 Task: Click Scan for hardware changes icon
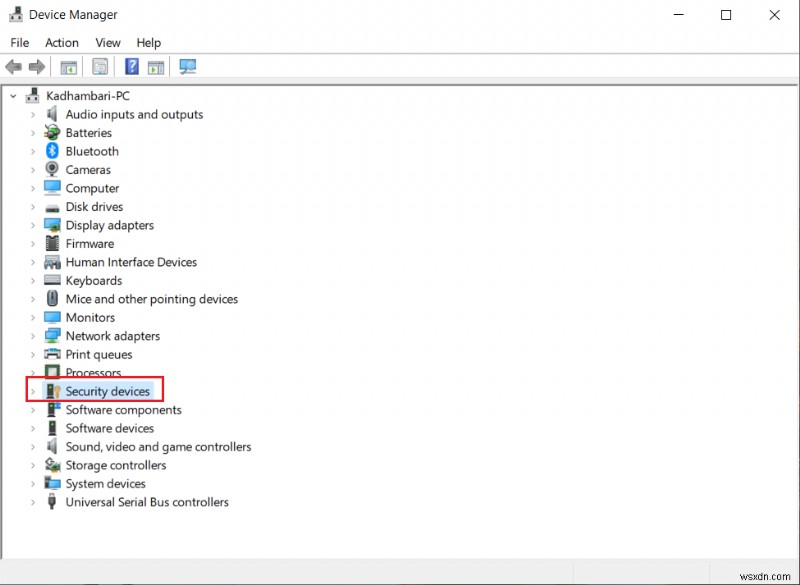(188, 66)
